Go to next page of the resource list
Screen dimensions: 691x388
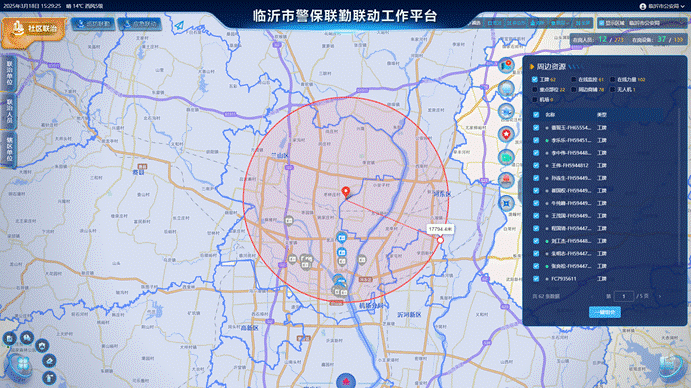coord(660,296)
